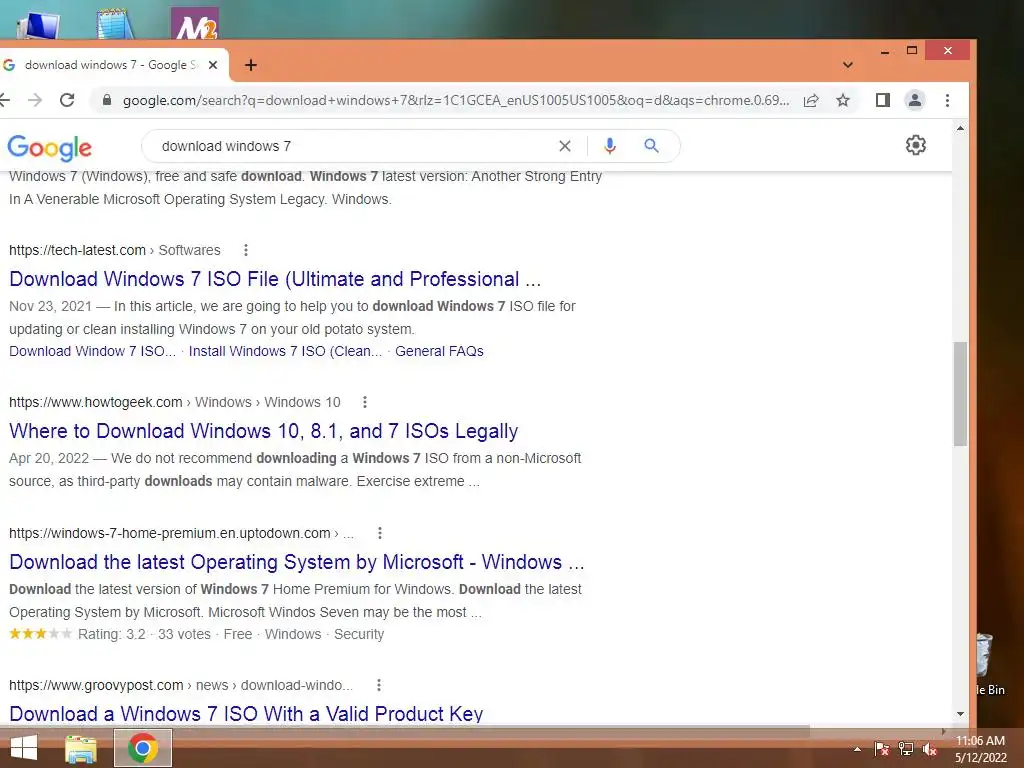Viewport: 1024px width, 768px height.
Task: Select the computer desktop icon
Action: pyautogui.click(x=39, y=25)
